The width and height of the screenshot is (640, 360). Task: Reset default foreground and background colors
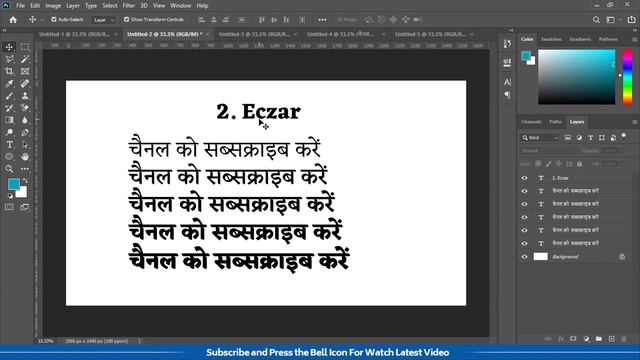pyautogui.click(x=10, y=196)
